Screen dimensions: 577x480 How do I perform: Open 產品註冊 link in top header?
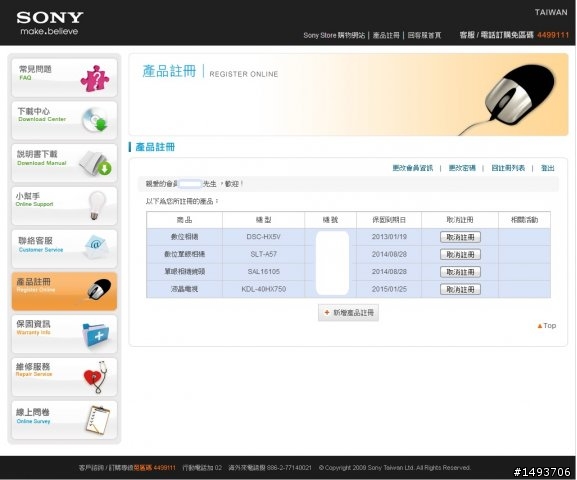386,35
